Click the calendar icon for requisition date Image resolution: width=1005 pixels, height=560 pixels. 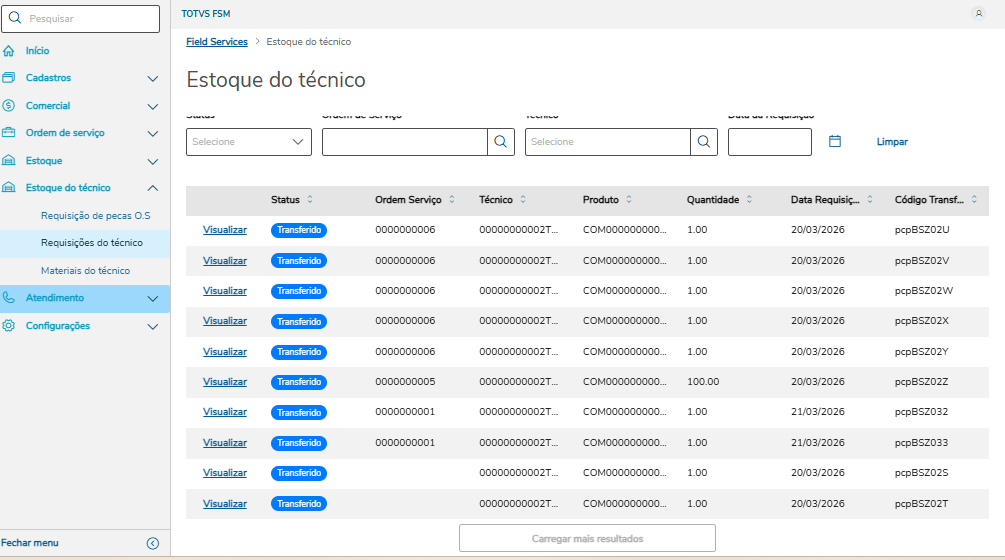pos(835,141)
